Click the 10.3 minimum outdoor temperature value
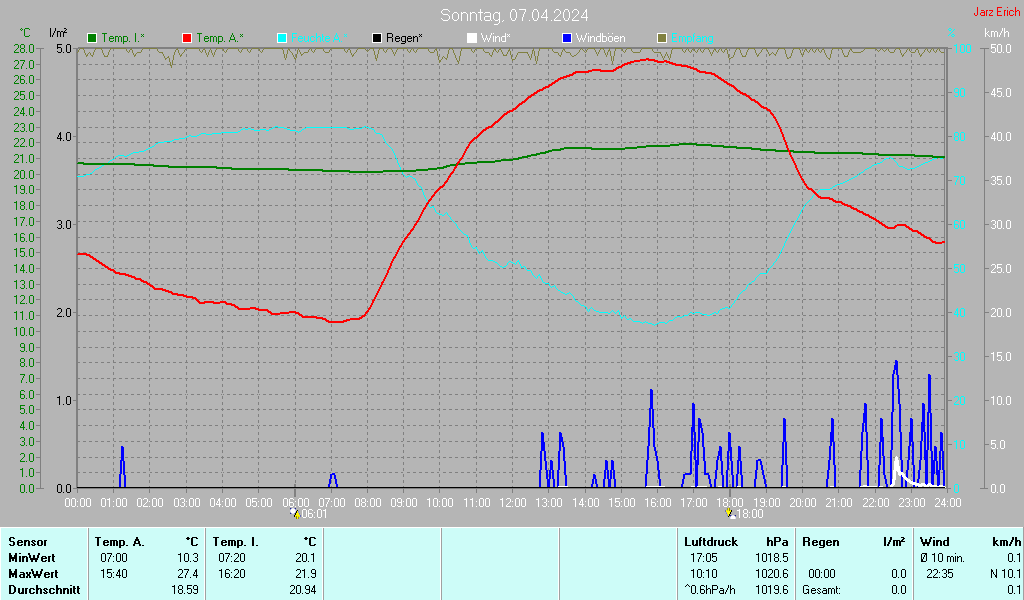The height and width of the screenshot is (600, 1024). coord(187,558)
